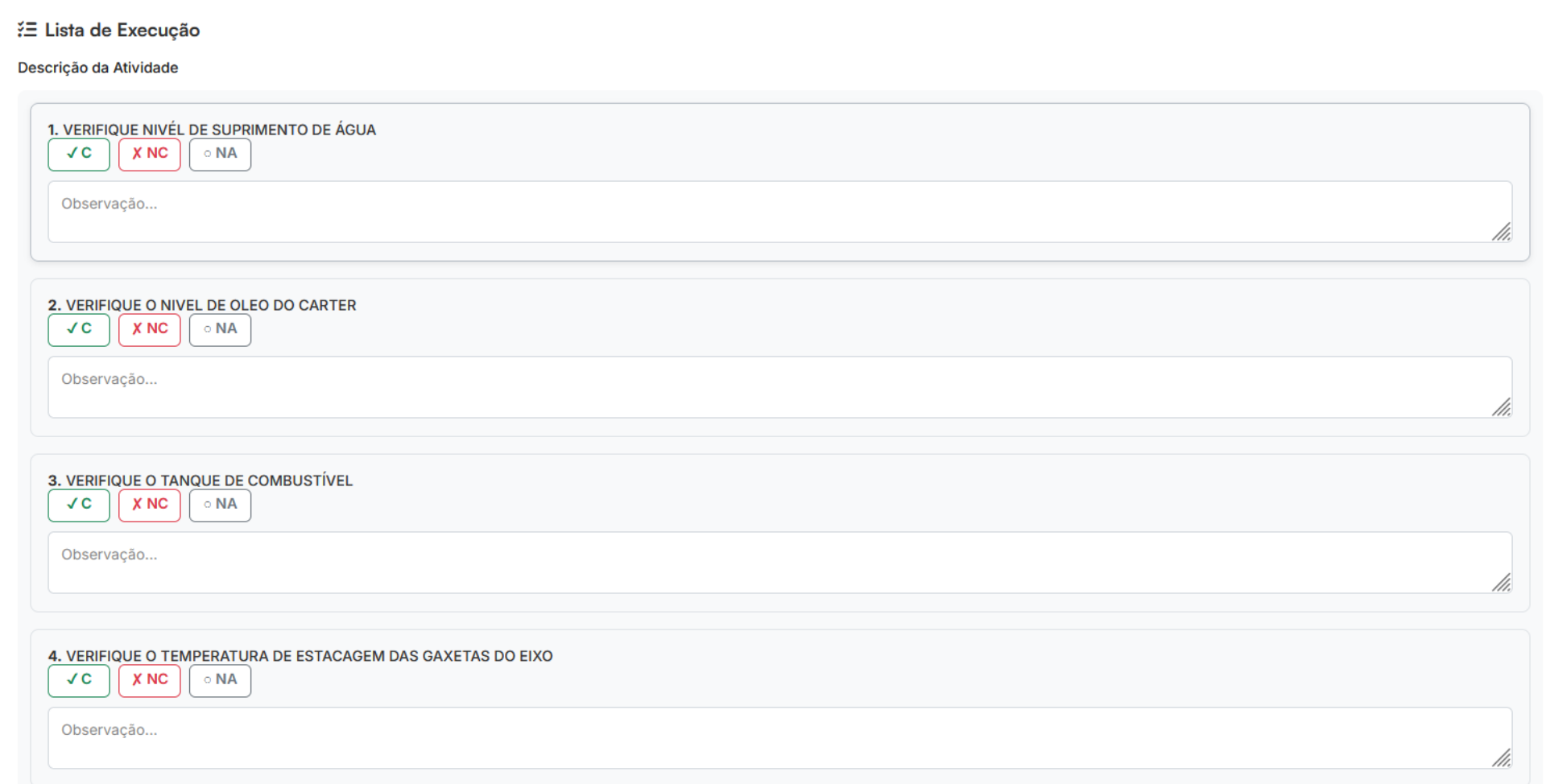Mark water supply level item as C
1546x784 pixels.
79,154
